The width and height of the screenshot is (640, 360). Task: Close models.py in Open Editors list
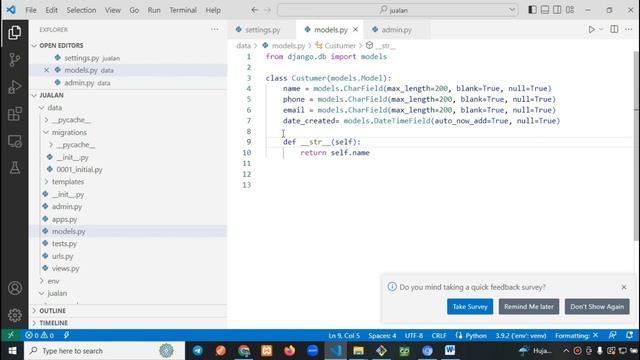(x=47, y=70)
